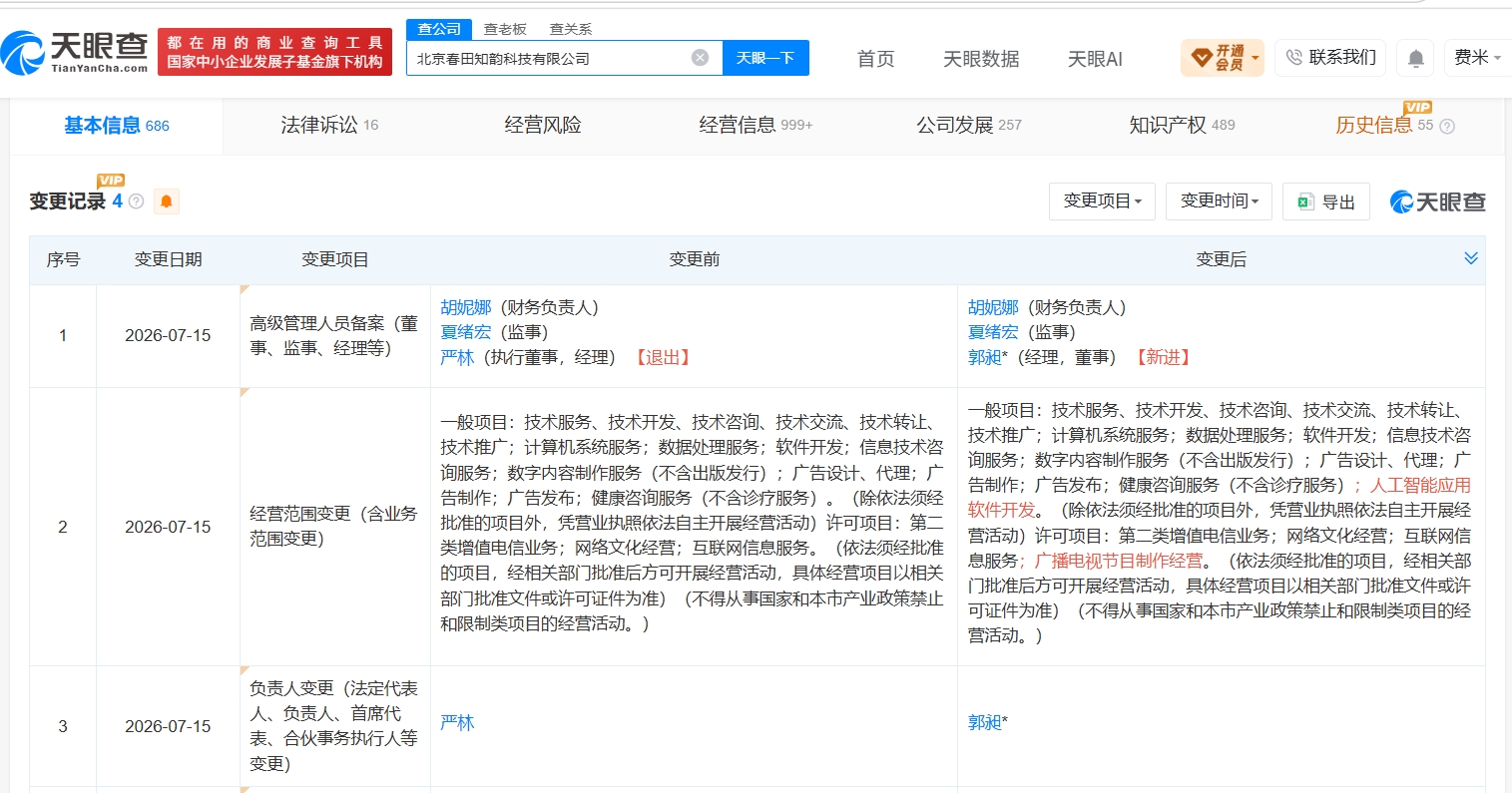Select the 公司发展 tab
1512x793 pixels.
point(969,126)
